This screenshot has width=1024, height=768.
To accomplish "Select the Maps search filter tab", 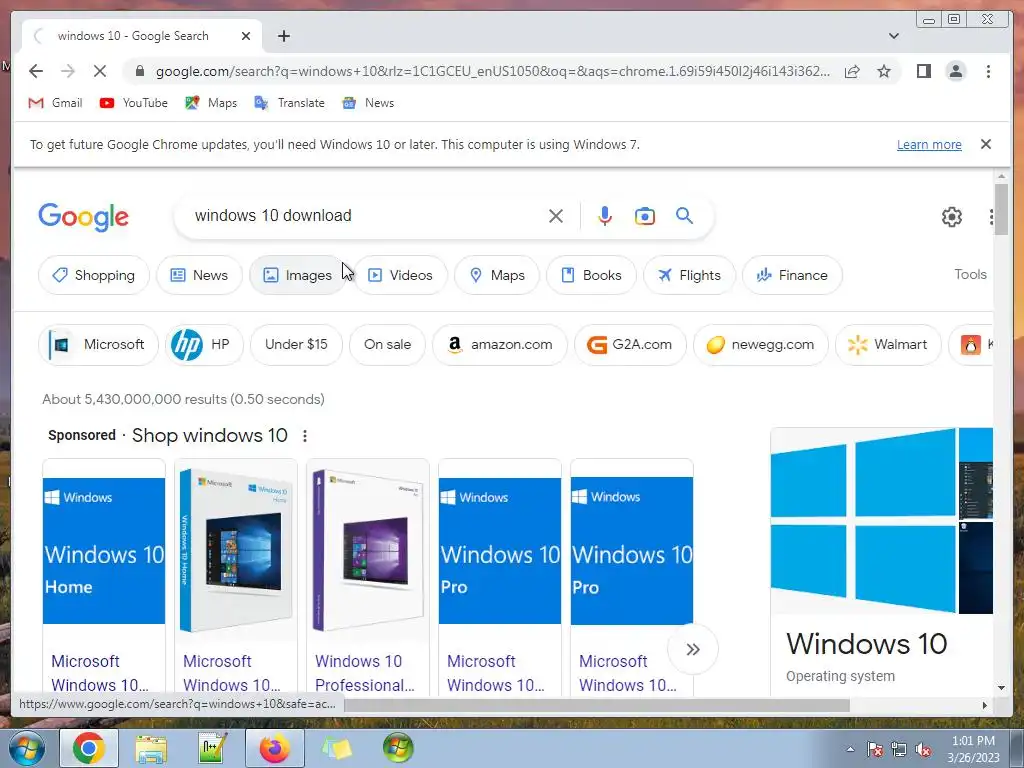I will 497,275.
